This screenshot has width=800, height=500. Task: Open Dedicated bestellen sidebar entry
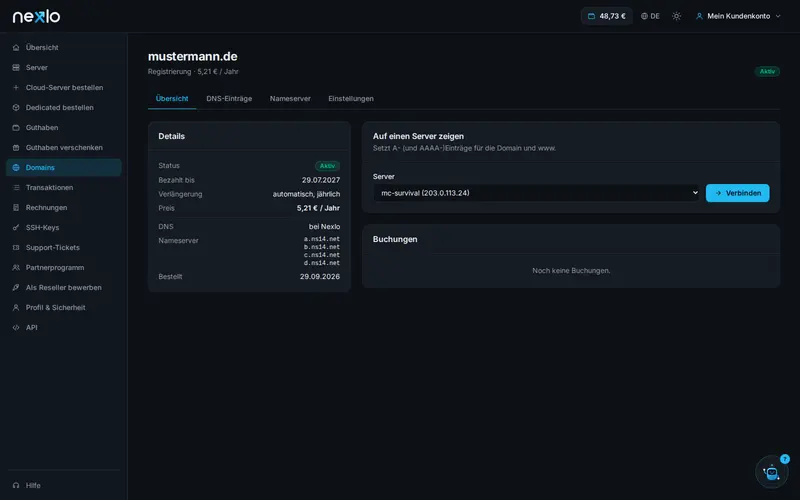click(x=64, y=108)
